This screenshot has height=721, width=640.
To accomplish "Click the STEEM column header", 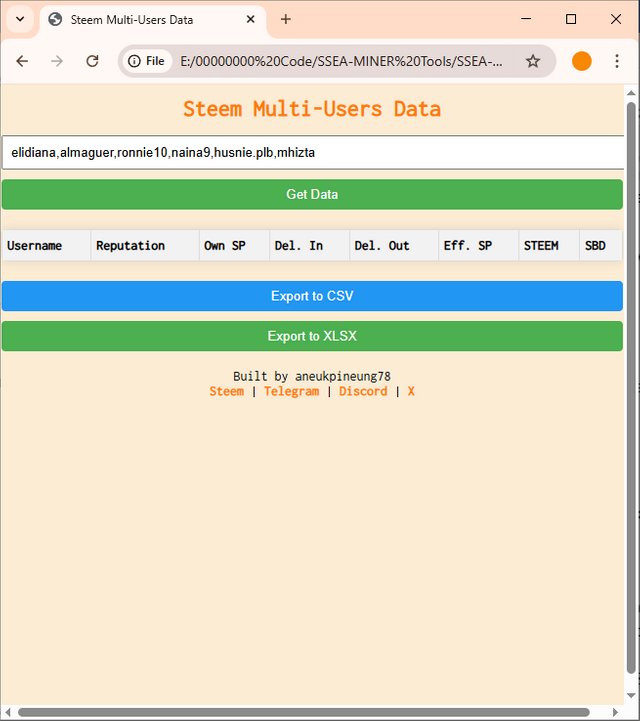I will (549, 246).
